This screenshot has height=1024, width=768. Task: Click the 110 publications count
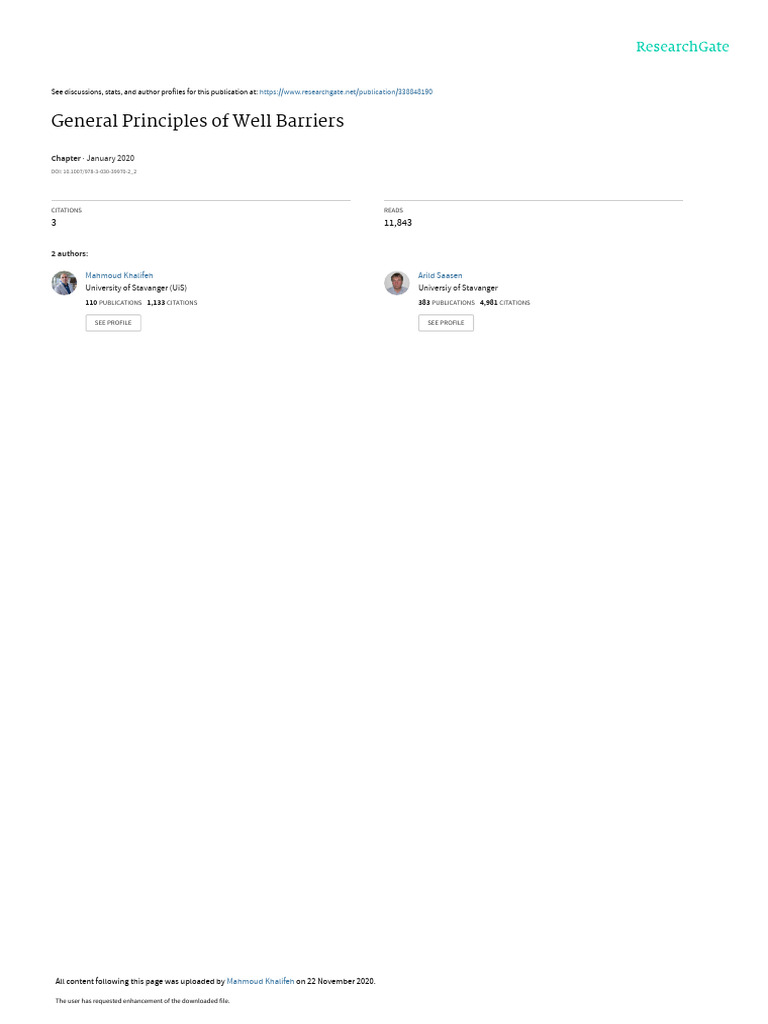tap(113, 303)
